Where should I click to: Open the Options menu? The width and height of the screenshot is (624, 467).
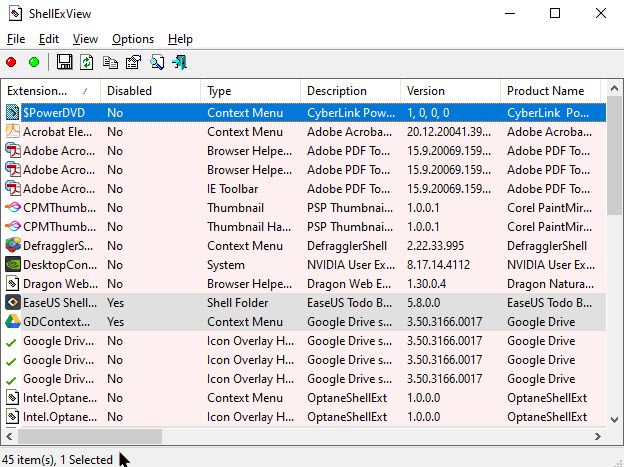pos(133,39)
